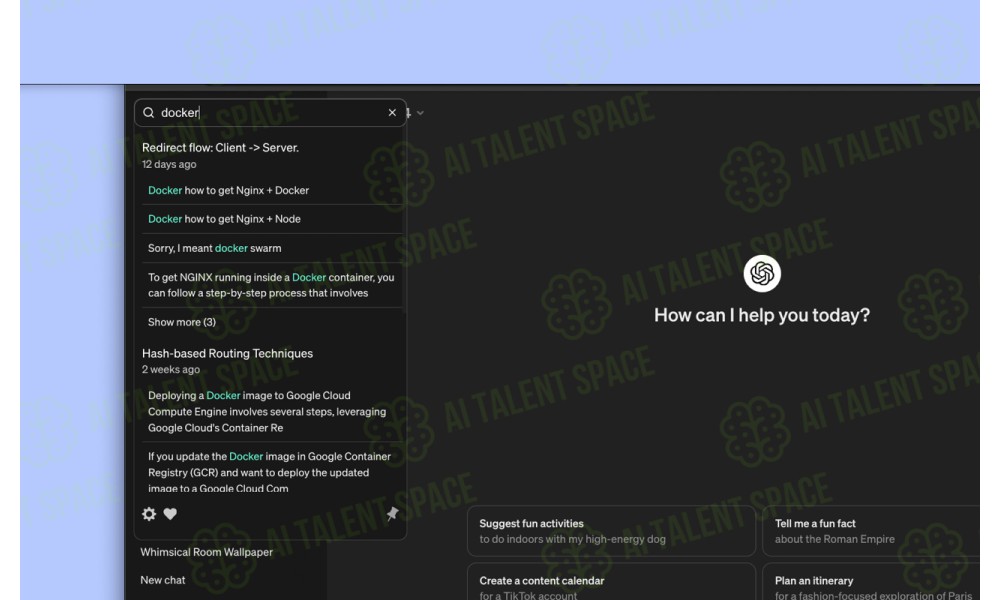
Task: Choose Tell me a fun fact prompt card
Action: tap(871, 531)
